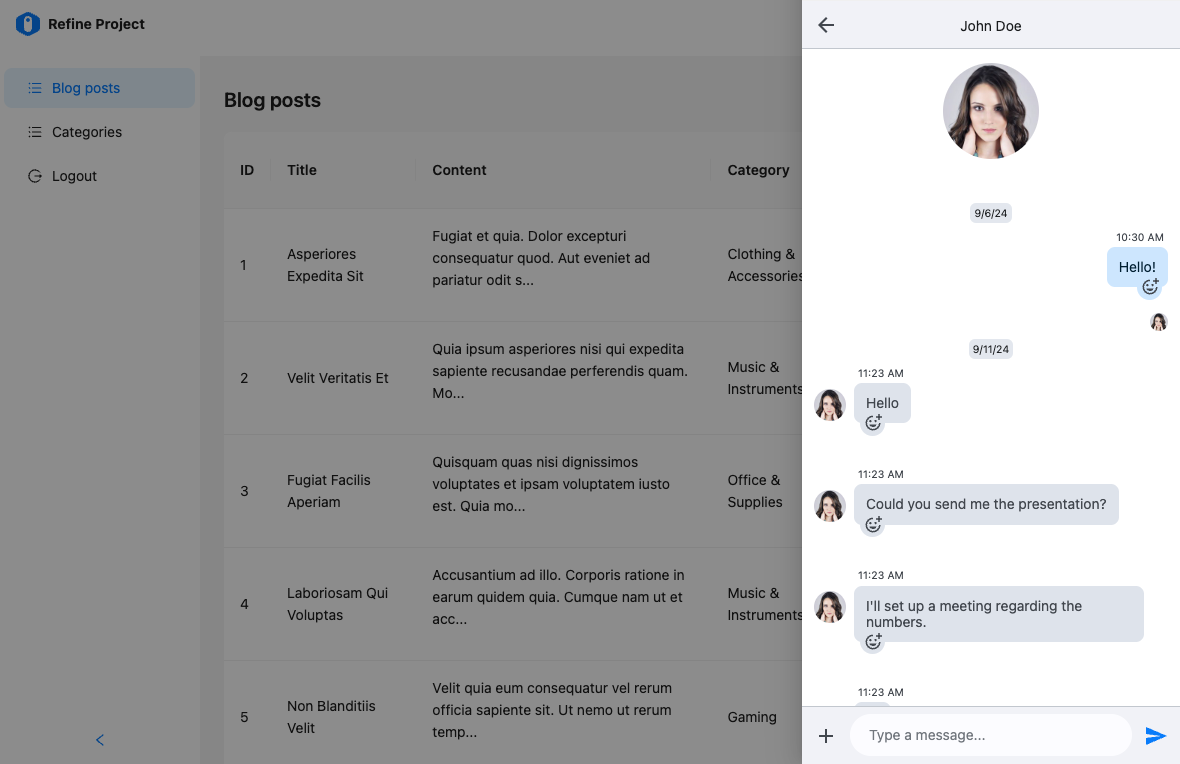Click the Title column header

[x=302, y=170]
